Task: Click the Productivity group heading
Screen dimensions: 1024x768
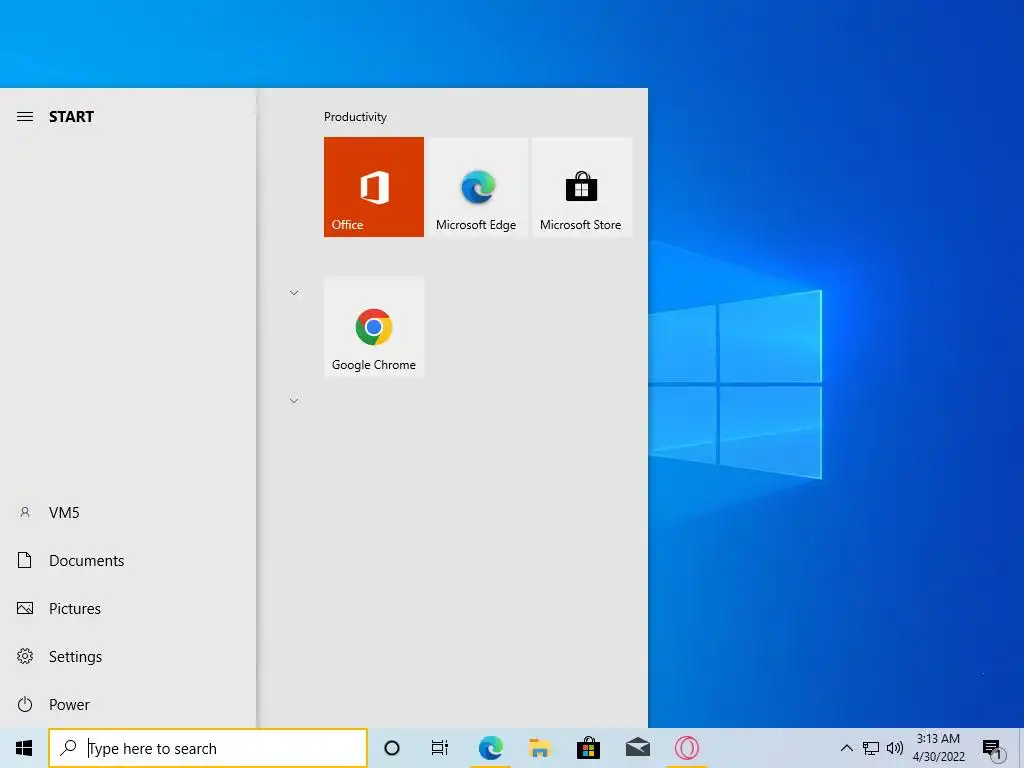Action: [x=355, y=117]
